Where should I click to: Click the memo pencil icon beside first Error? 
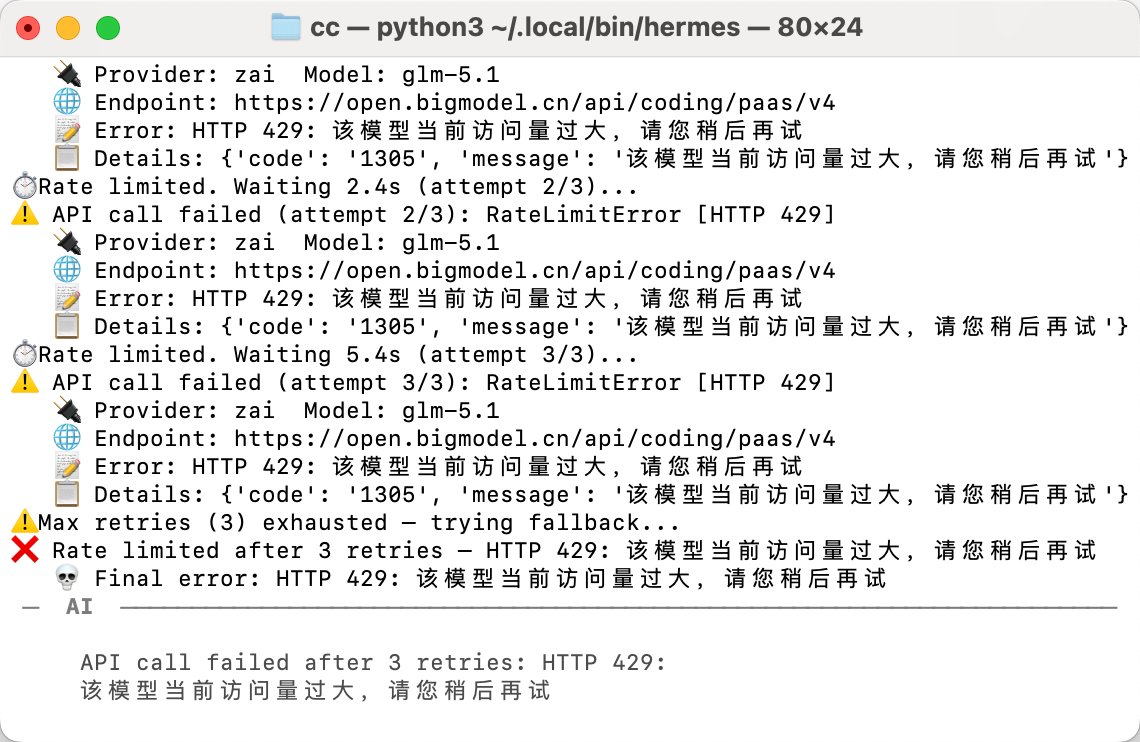tap(67, 130)
